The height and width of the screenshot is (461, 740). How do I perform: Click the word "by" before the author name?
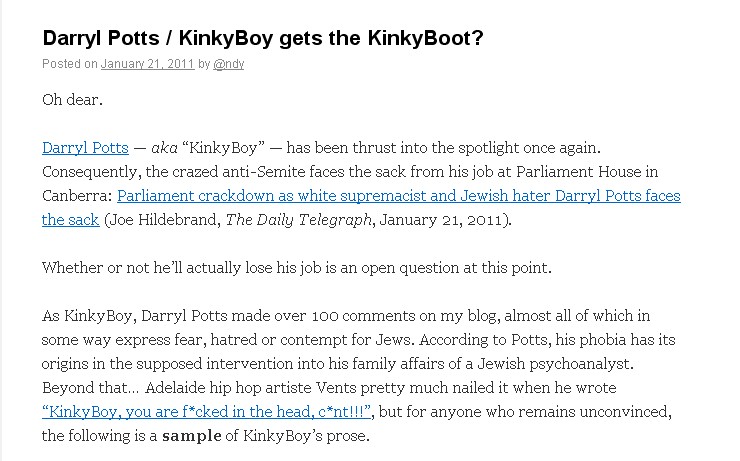click(x=204, y=65)
